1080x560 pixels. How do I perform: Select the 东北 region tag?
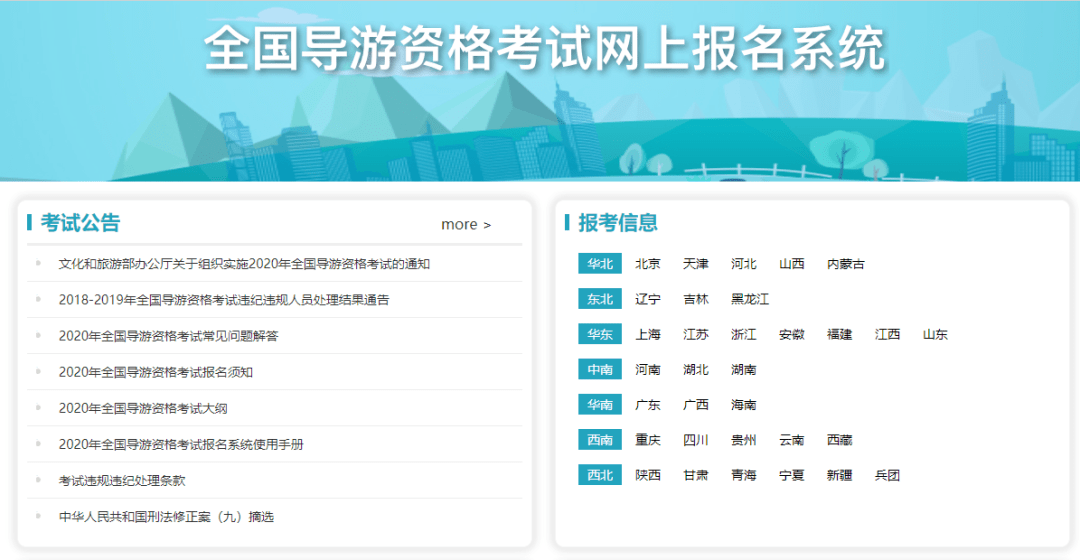(x=600, y=299)
